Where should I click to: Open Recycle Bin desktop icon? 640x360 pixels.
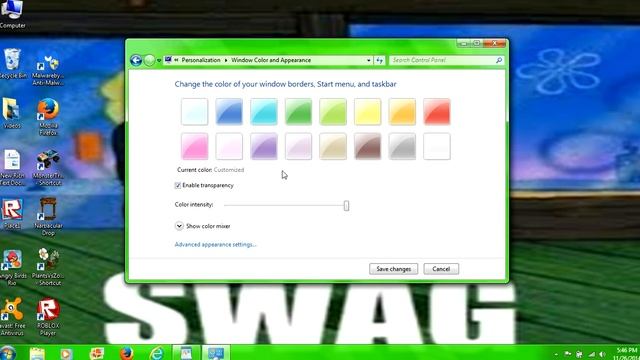pos(13,63)
